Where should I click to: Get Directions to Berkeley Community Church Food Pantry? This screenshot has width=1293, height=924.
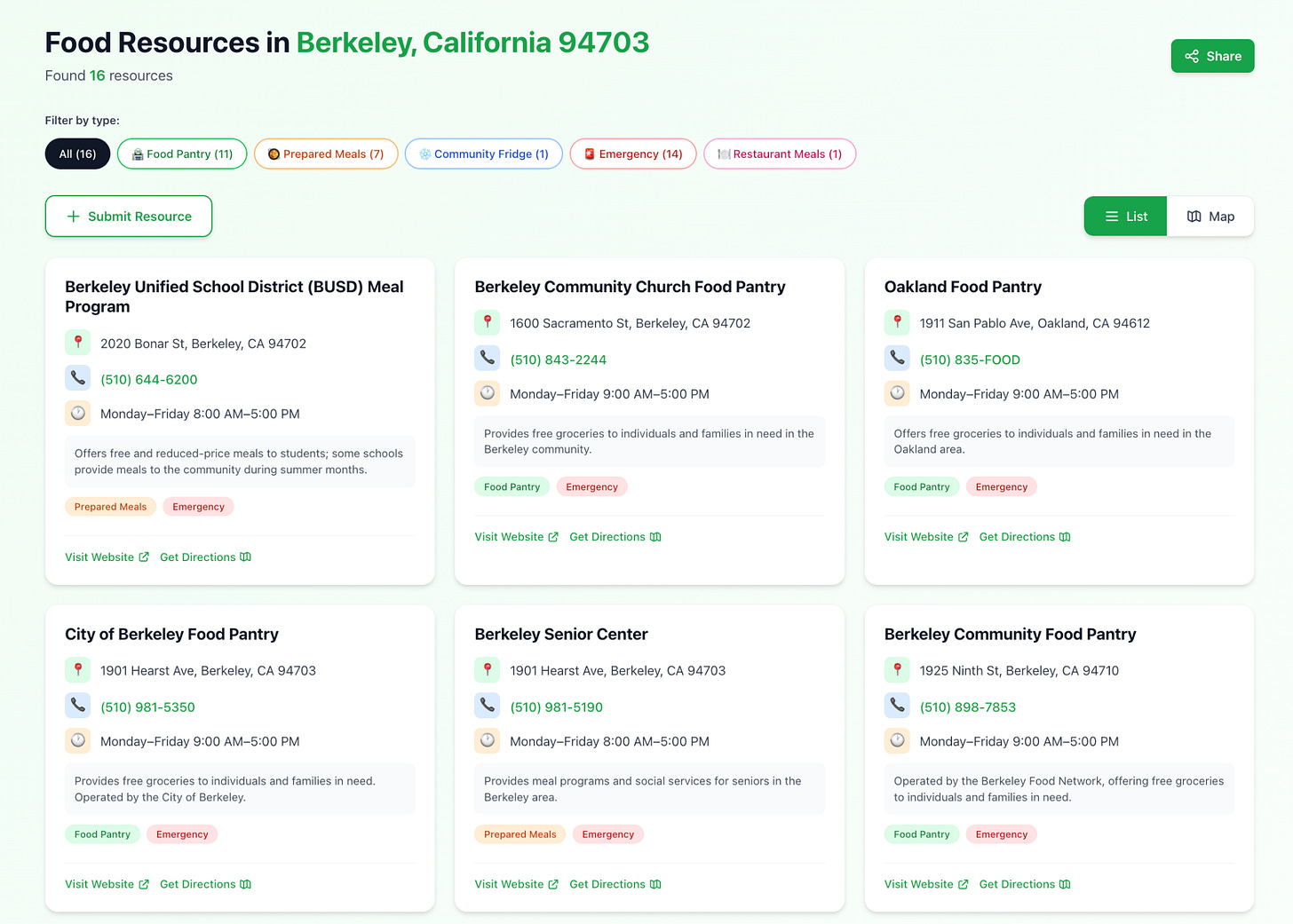point(615,537)
